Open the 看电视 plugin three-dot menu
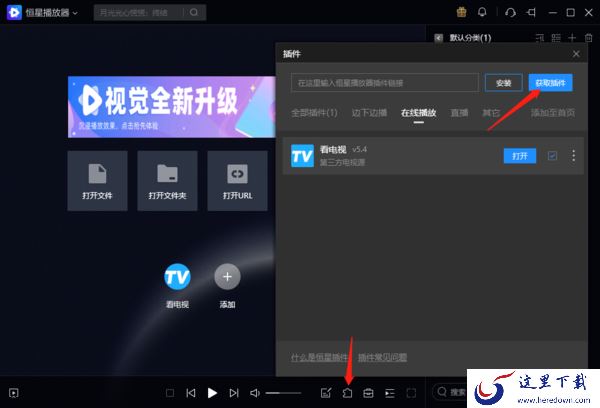The height and width of the screenshot is (408, 600). click(x=573, y=156)
